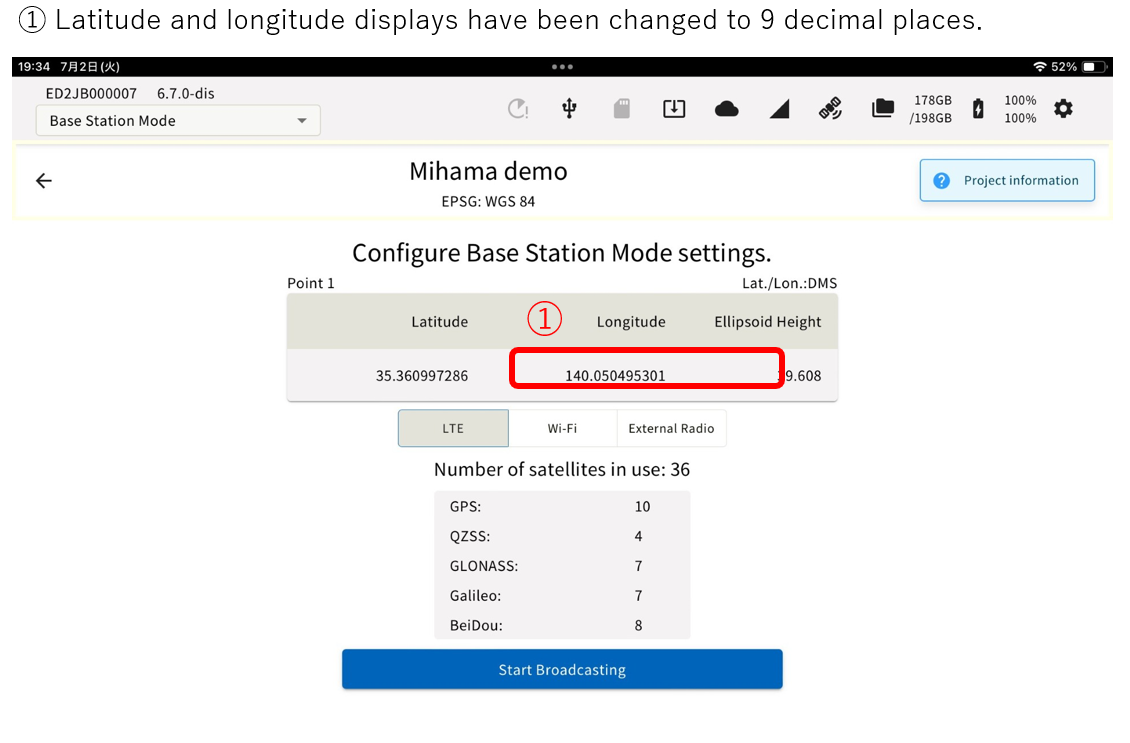Open the storage folders icon
Image resolution: width=1130 pixels, height=743 pixels.
coord(883,109)
